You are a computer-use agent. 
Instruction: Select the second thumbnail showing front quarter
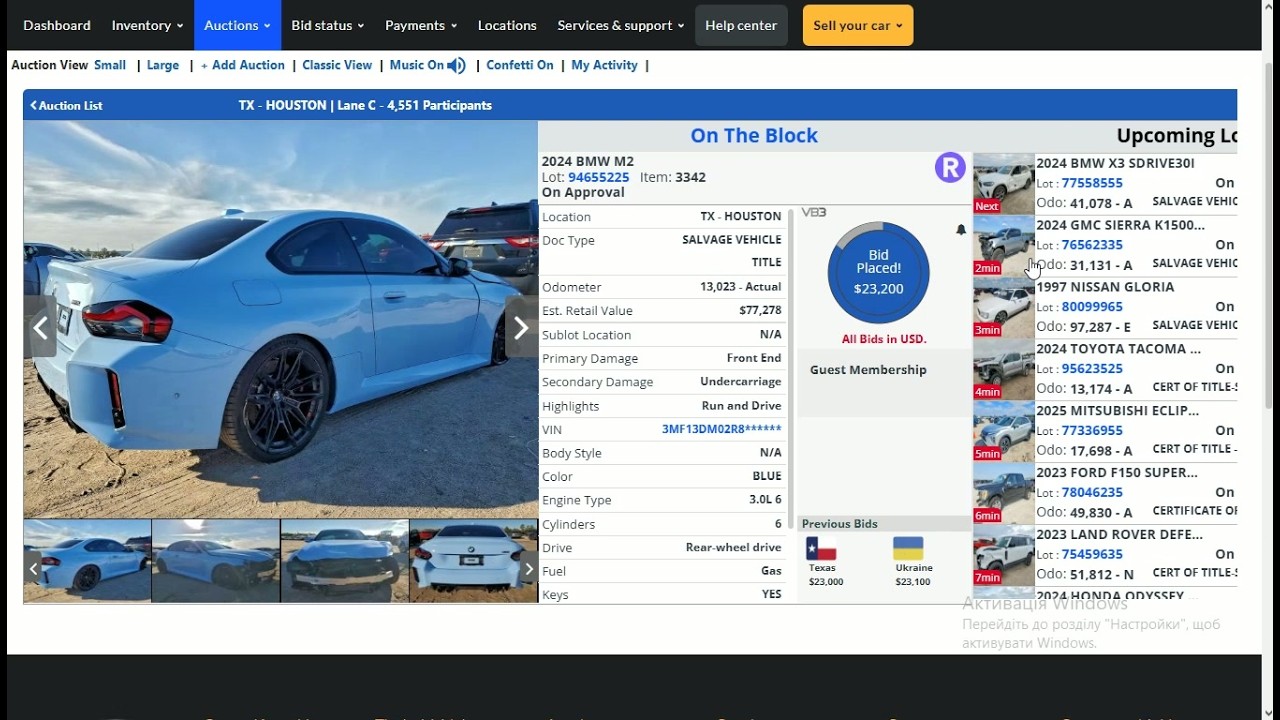point(216,561)
